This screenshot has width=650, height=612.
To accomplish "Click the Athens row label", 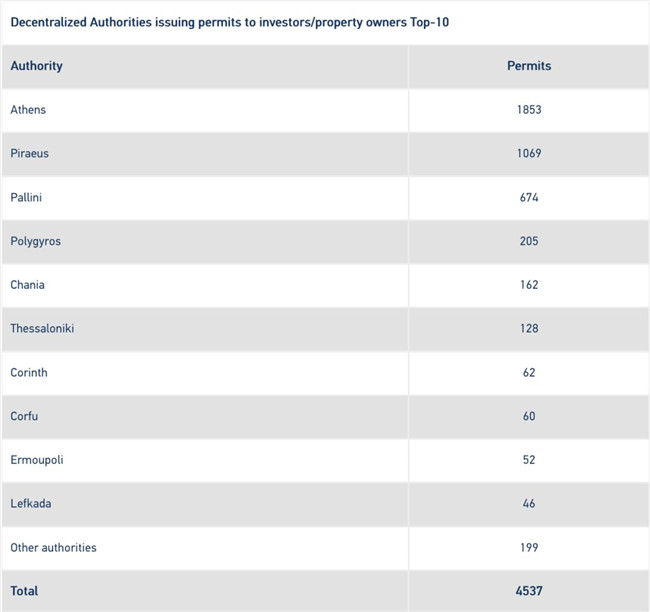I will click(x=28, y=109).
